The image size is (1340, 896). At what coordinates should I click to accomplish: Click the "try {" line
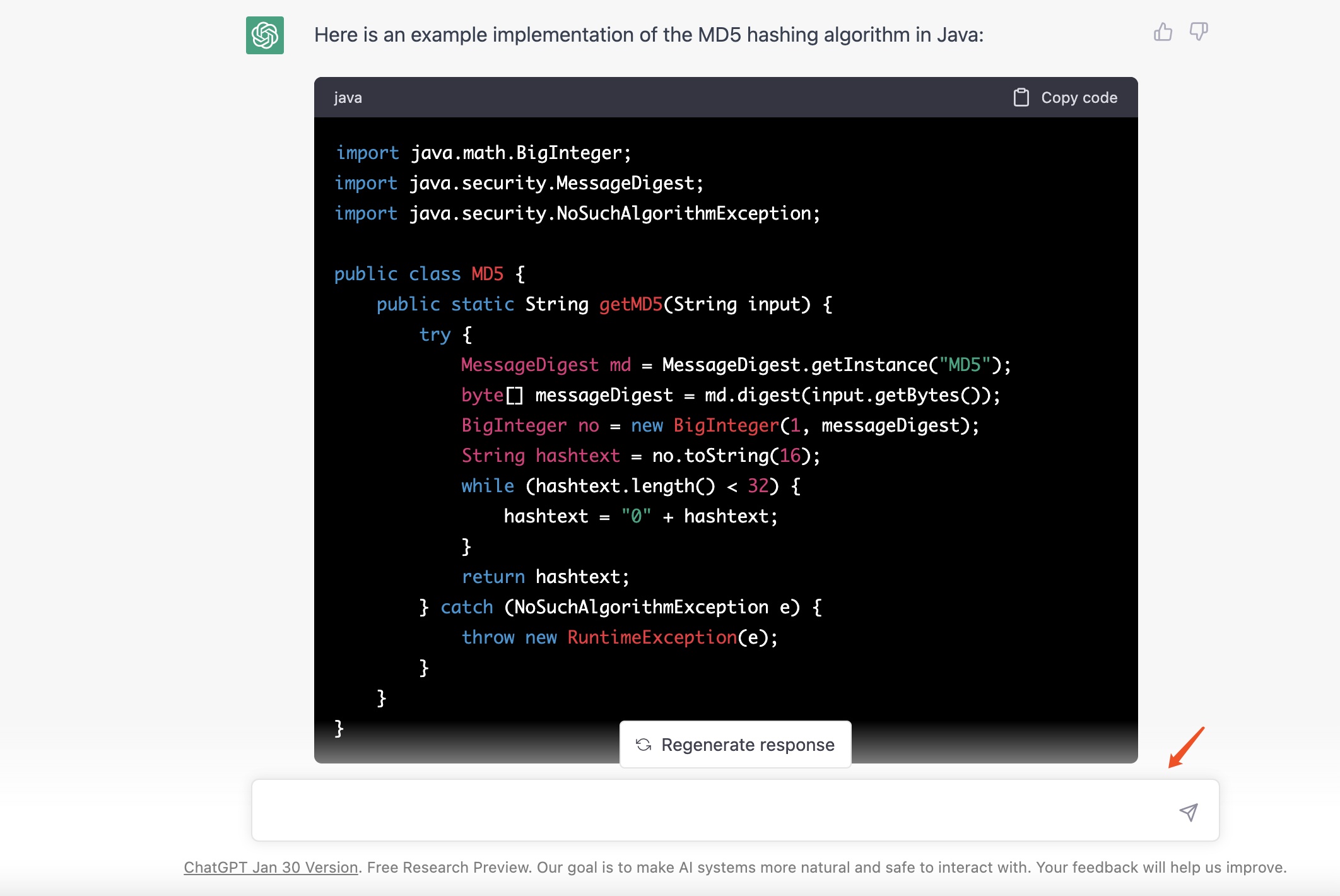[x=445, y=334]
